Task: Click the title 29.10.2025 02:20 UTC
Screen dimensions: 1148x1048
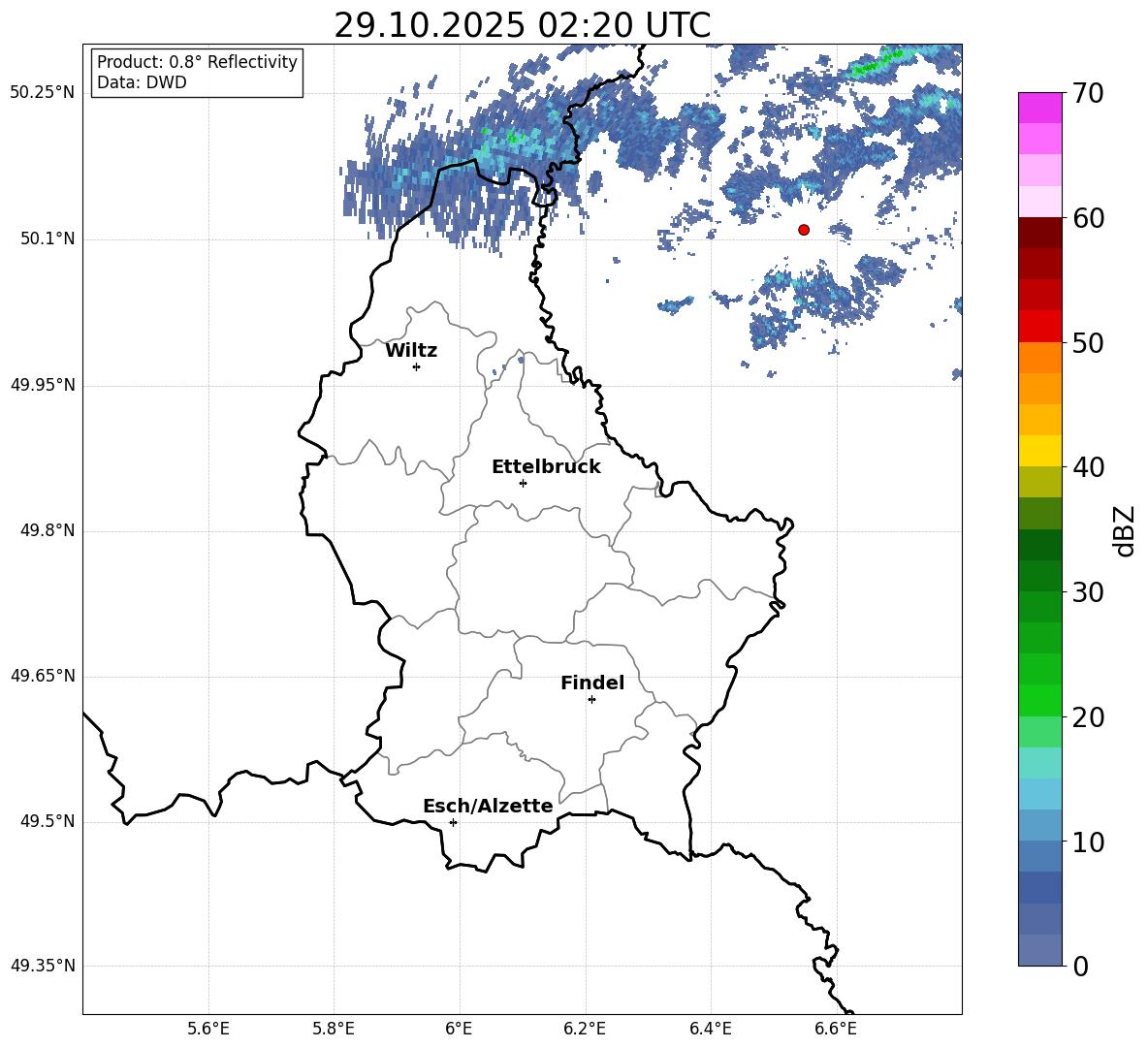Action: tap(523, 25)
